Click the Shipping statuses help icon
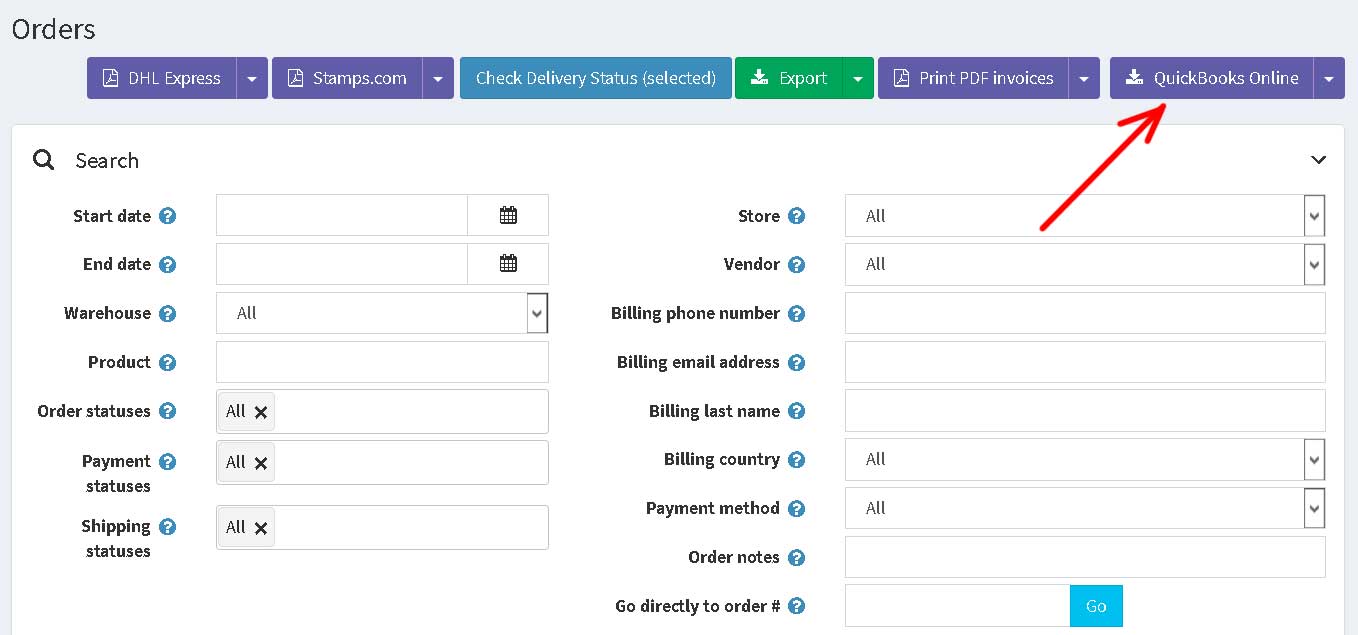Screen dimensions: 1358x635 (x=168, y=527)
